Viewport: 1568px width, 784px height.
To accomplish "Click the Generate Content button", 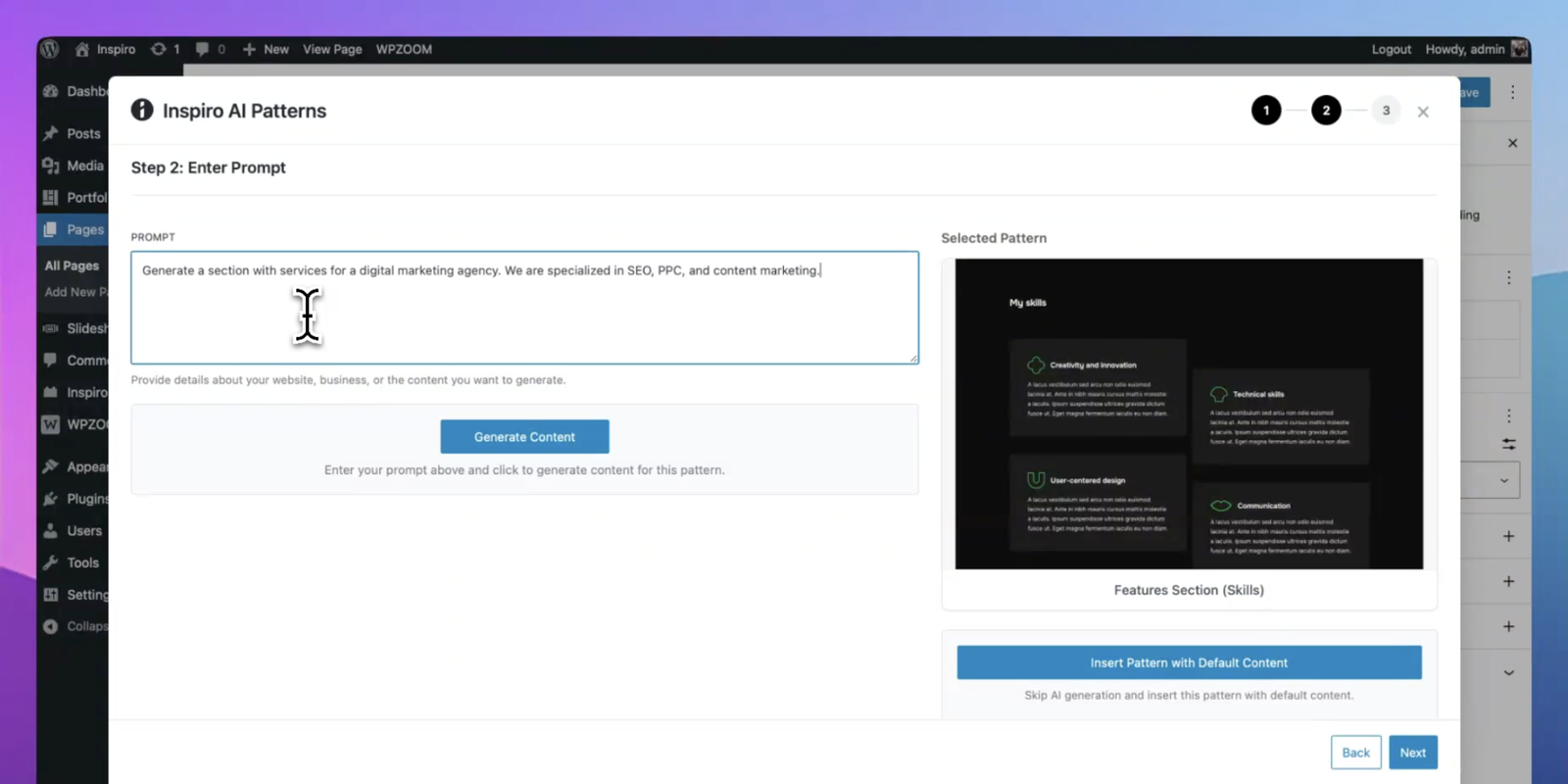I will (524, 437).
